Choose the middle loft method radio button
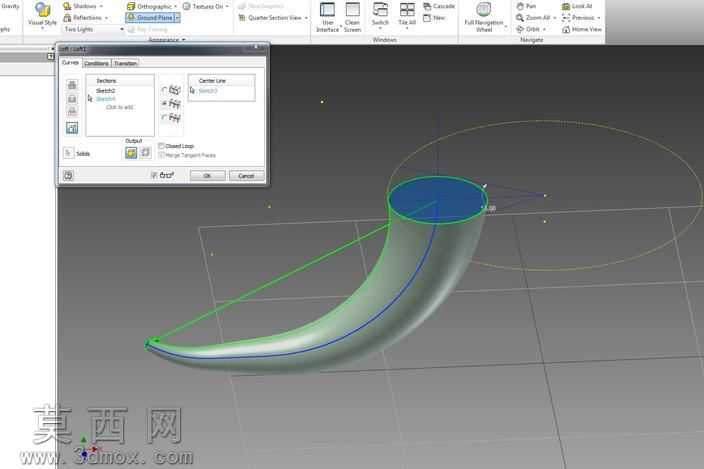The width and height of the screenshot is (704, 469). 164,104
